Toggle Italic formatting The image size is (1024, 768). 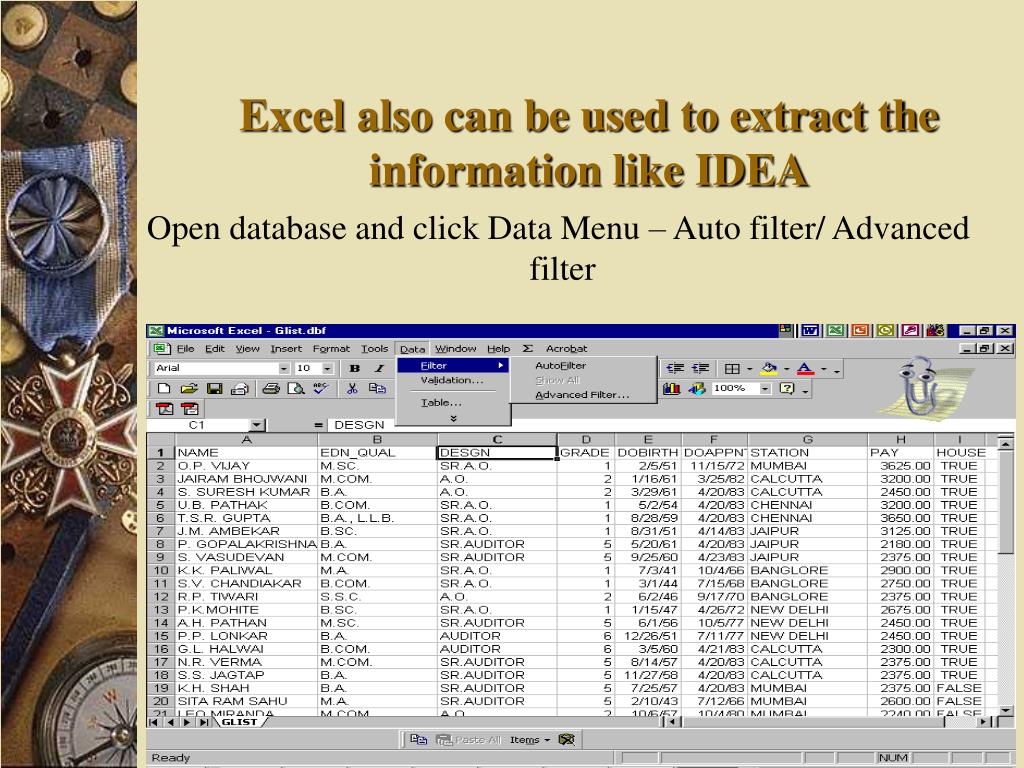pyautogui.click(x=379, y=368)
